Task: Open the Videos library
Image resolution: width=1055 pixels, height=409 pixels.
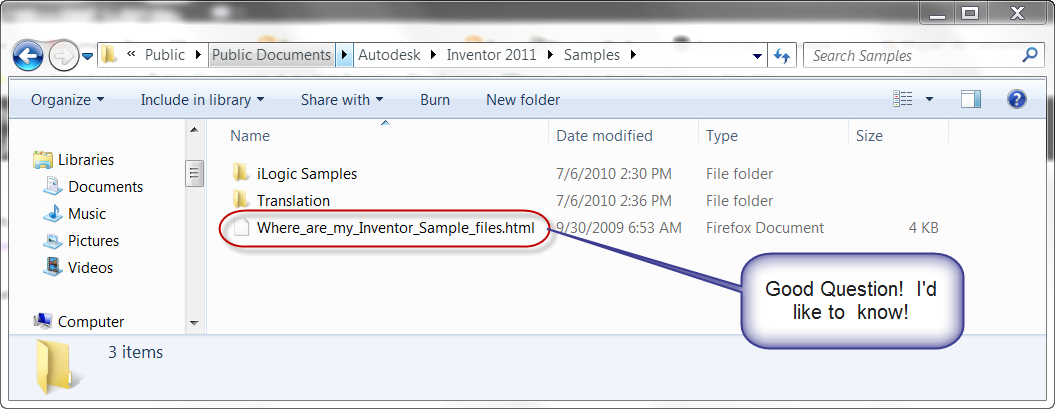Action: (90, 268)
